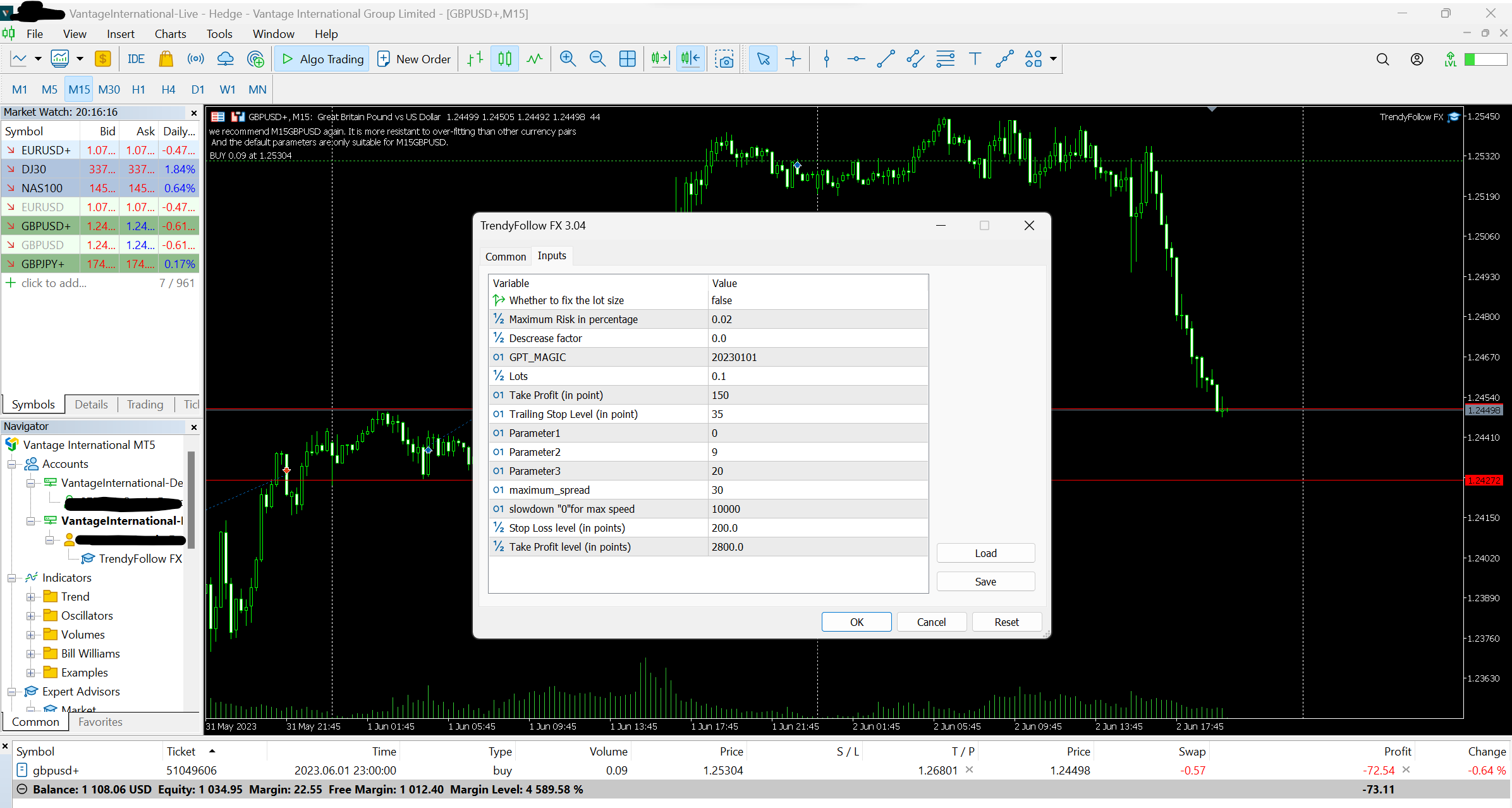Open the Charts menu
The image size is (1512, 808).
click(170, 34)
